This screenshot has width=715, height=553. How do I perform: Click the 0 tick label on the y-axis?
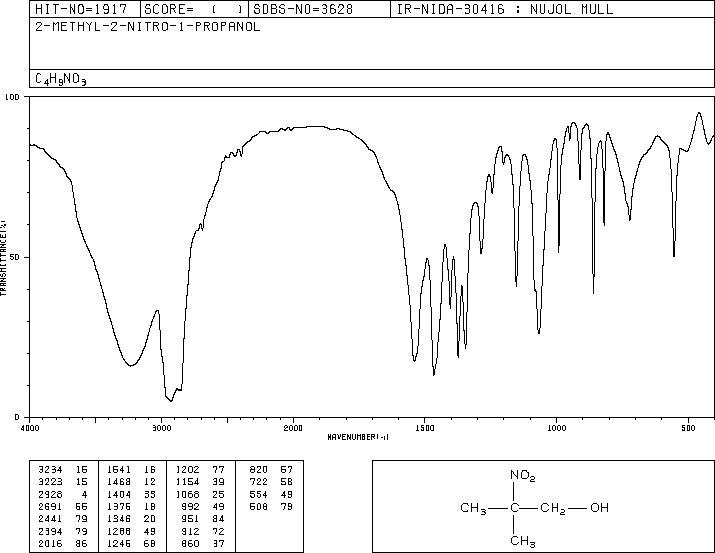tap(17, 417)
